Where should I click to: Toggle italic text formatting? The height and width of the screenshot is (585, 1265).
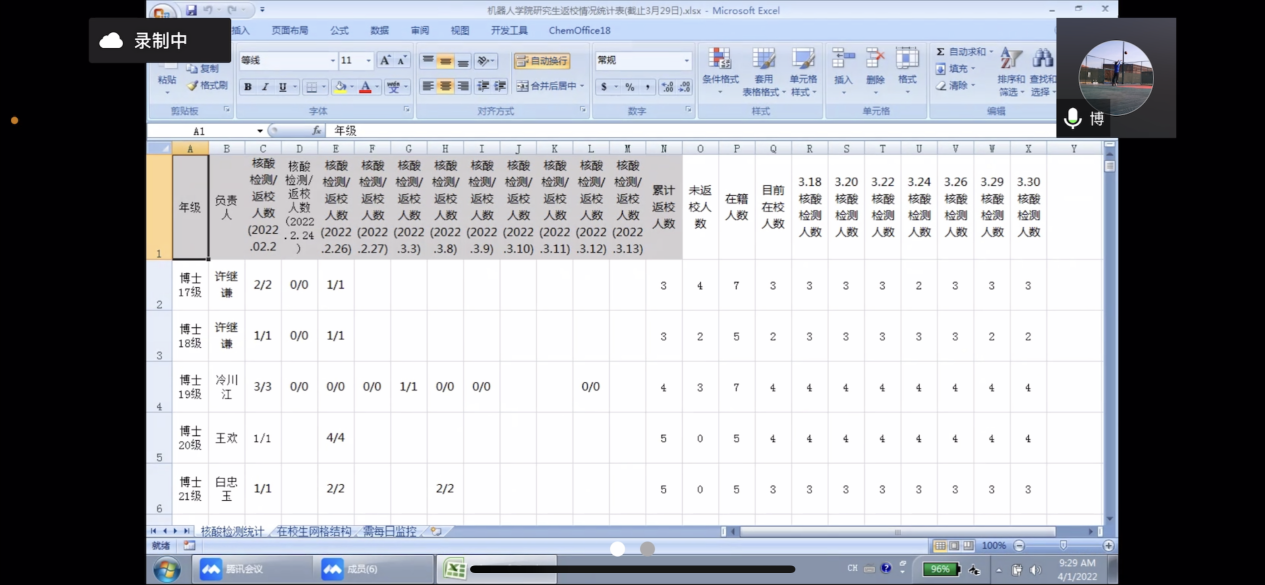coord(266,87)
